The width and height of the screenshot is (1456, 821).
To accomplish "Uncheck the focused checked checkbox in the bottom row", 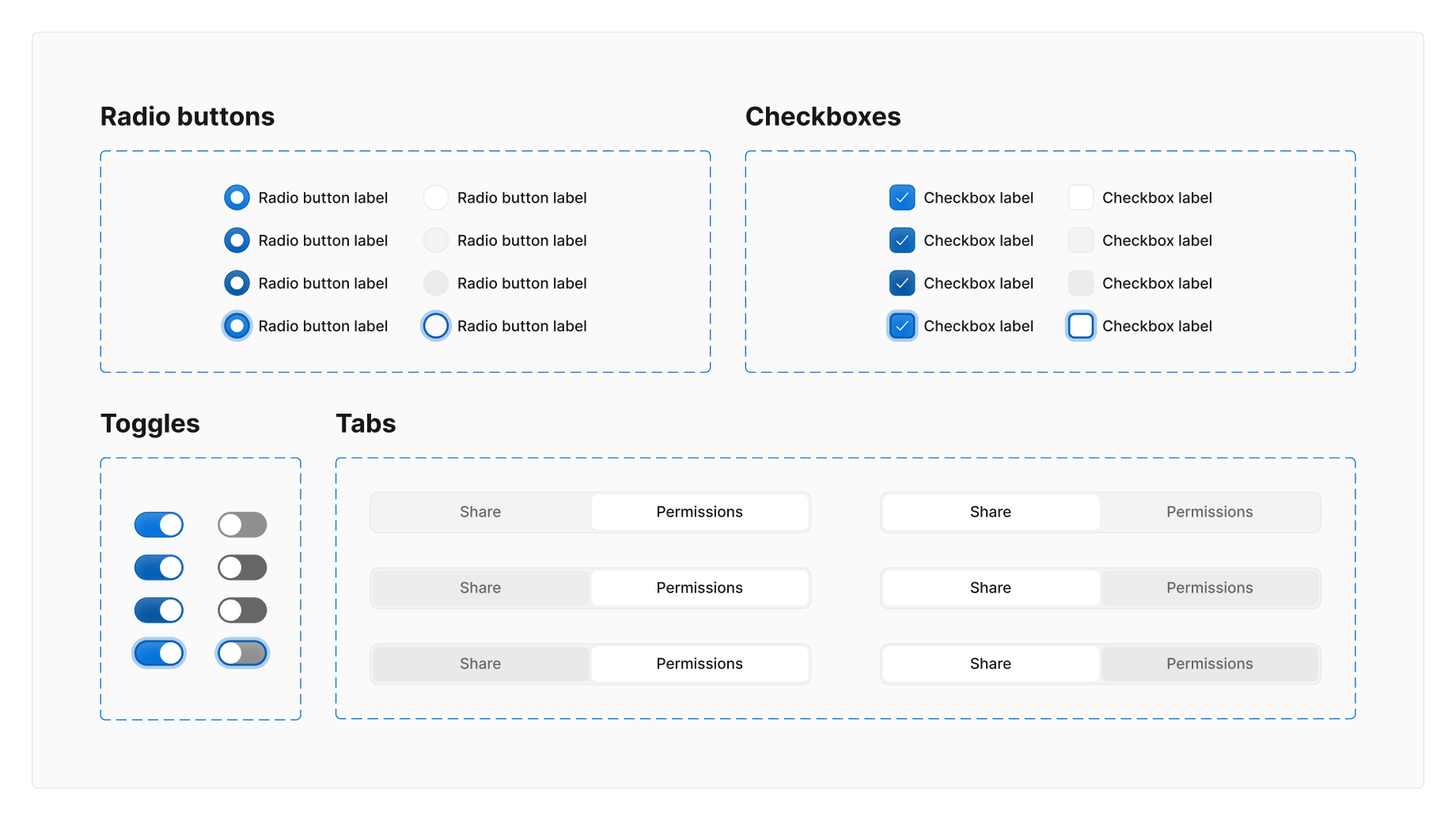I will [902, 326].
